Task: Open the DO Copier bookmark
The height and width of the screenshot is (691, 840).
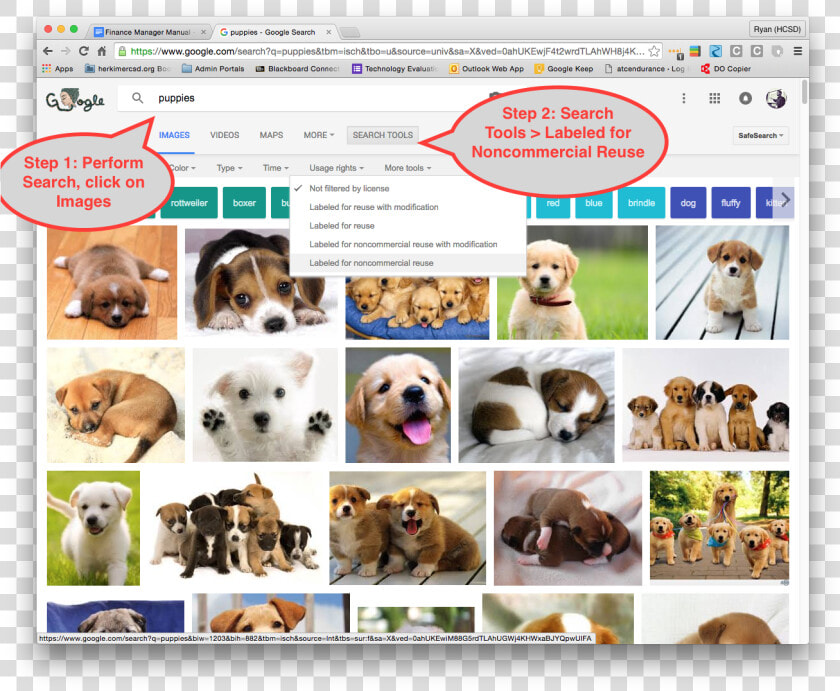Action: (726, 69)
